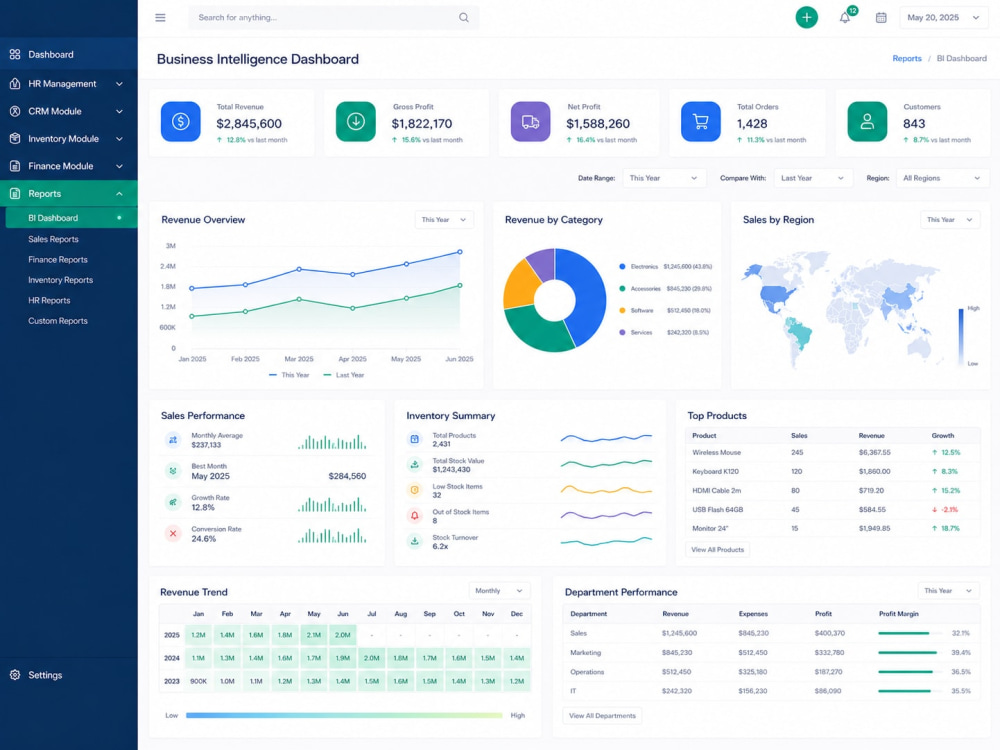Click the Total Products icon

pos(415,439)
